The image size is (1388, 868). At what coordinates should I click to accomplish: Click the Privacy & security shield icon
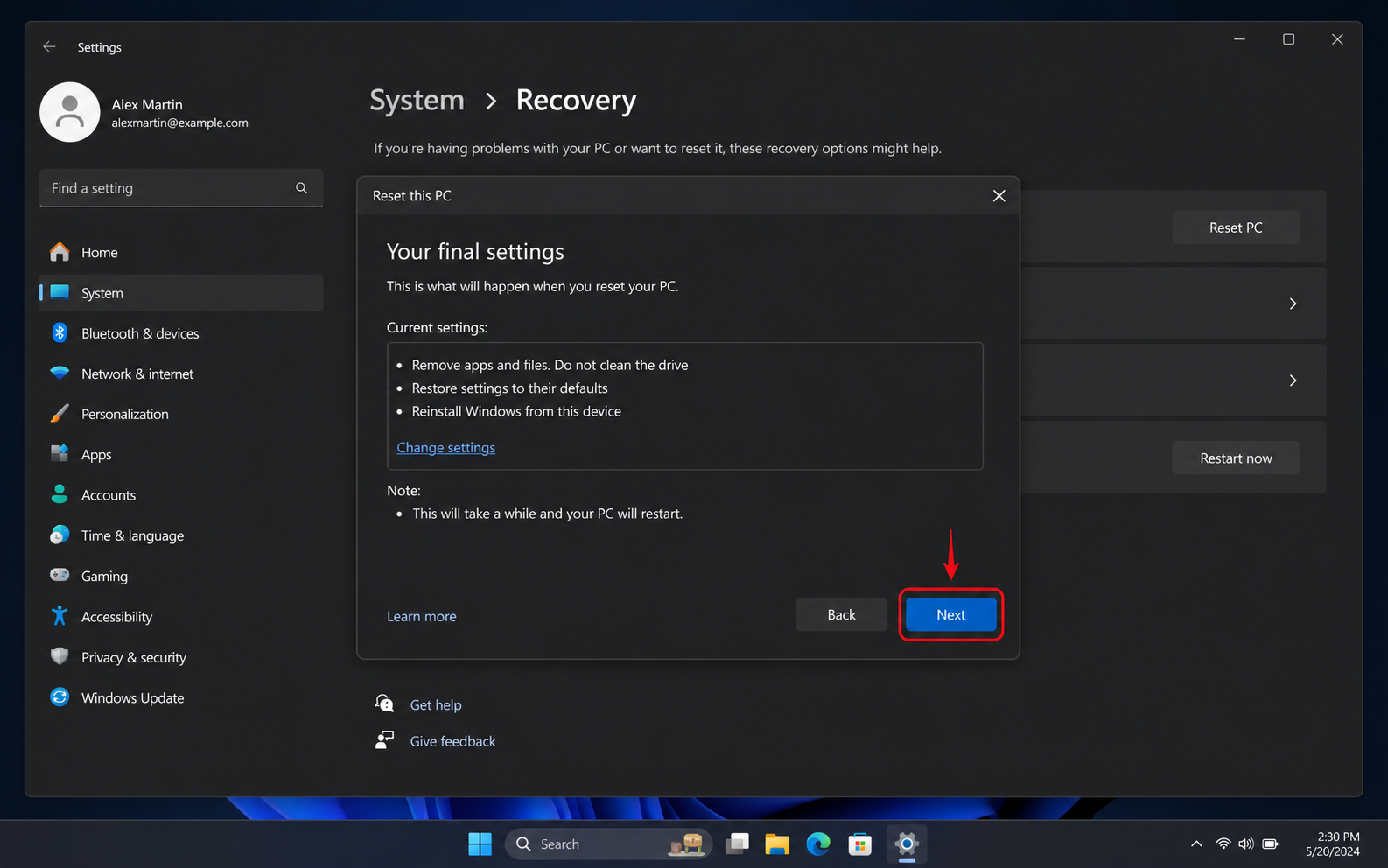click(60, 656)
